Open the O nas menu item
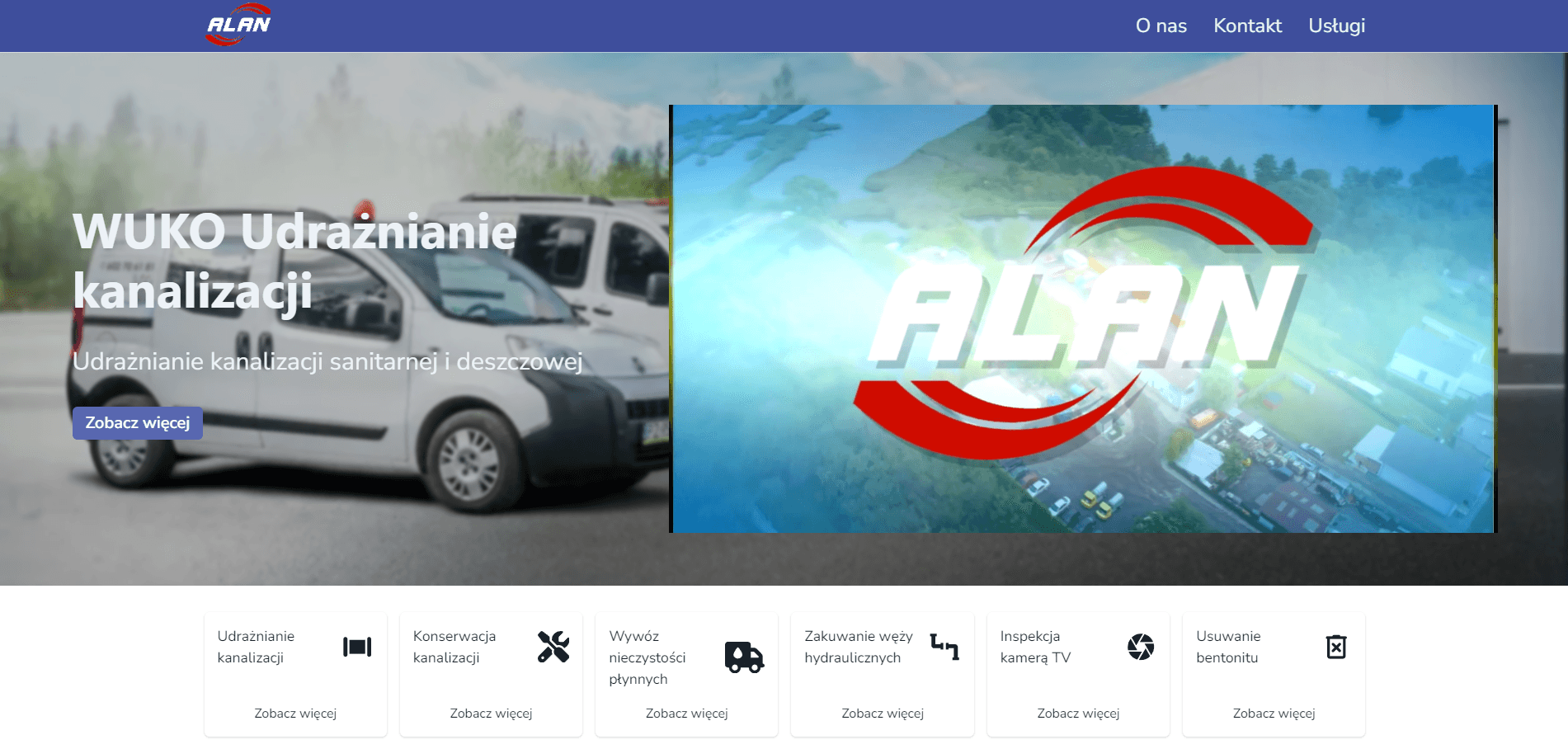The height and width of the screenshot is (749, 1568). click(1161, 26)
